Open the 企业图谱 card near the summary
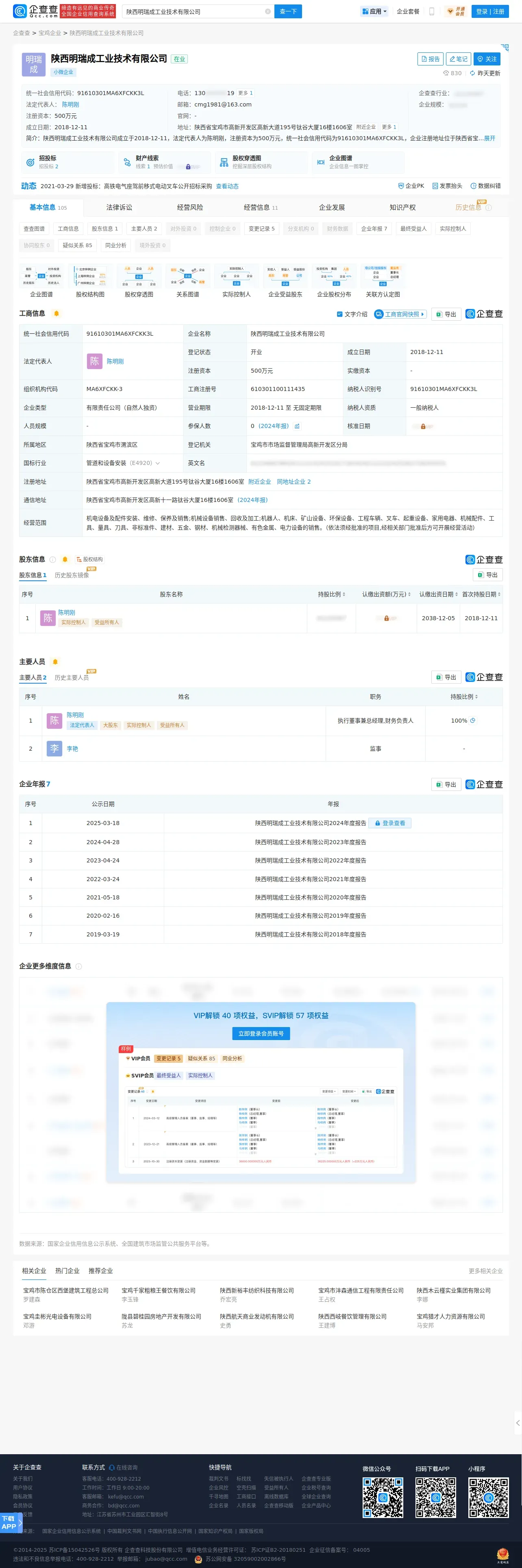The image size is (522, 1568). [357, 162]
